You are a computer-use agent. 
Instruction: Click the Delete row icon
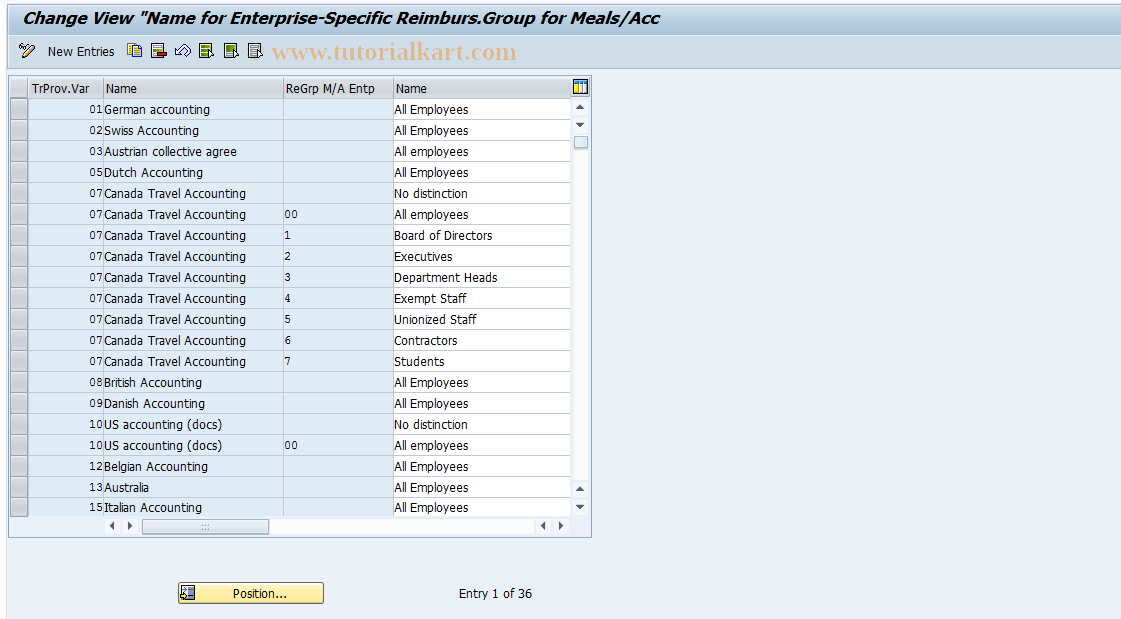pos(159,51)
